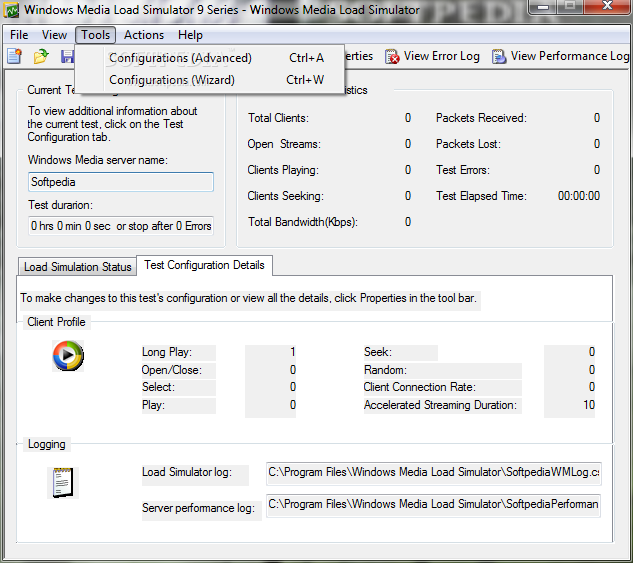
Task: Click the Packets Lost label
Action: (468, 144)
